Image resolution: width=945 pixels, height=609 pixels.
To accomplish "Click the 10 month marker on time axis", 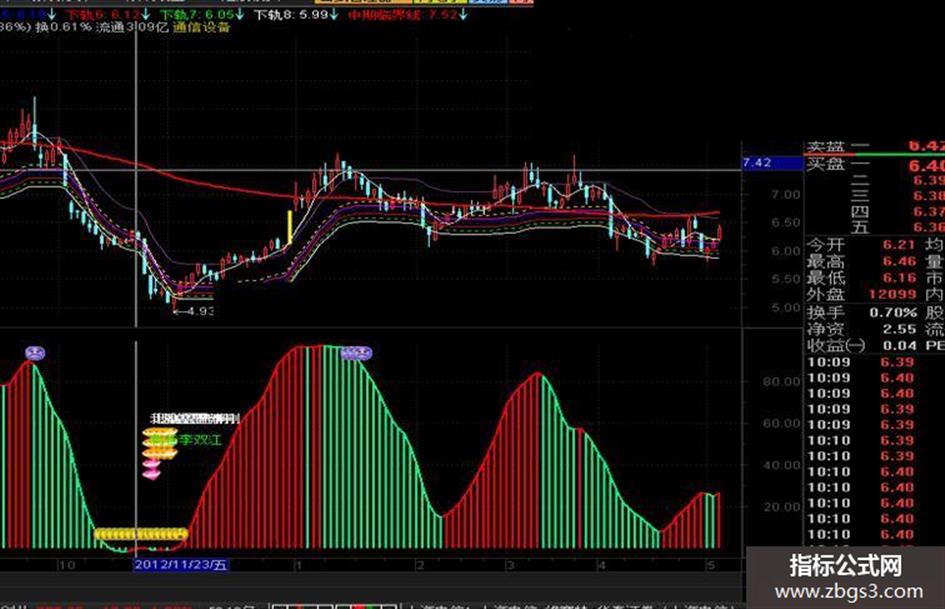I will pyautogui.click(x=66, y=565).
